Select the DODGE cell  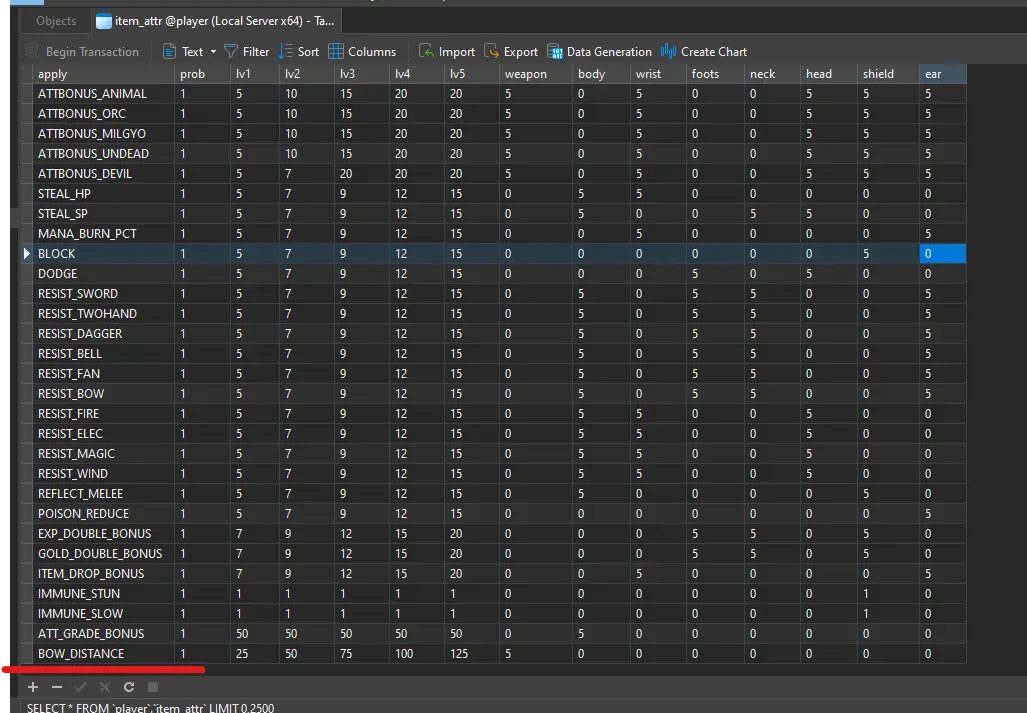(103, 274)
